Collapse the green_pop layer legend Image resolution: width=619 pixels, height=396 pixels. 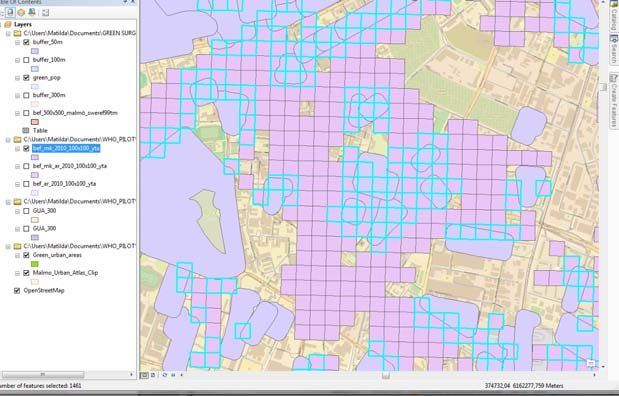pos(17,78)
